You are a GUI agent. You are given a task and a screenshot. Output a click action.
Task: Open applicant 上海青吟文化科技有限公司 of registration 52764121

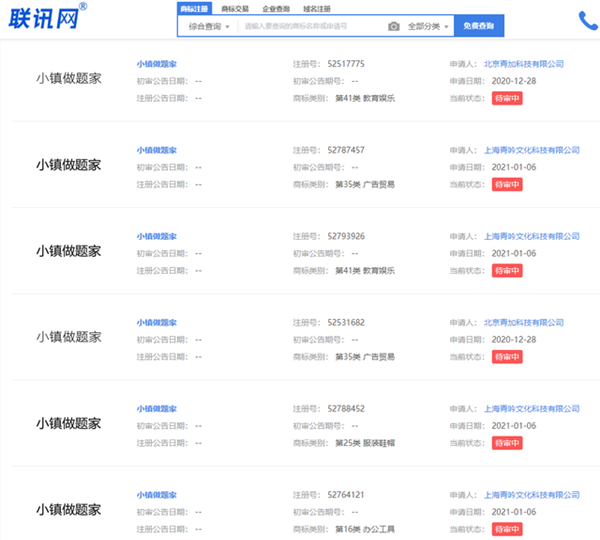[x=532, y=495]
